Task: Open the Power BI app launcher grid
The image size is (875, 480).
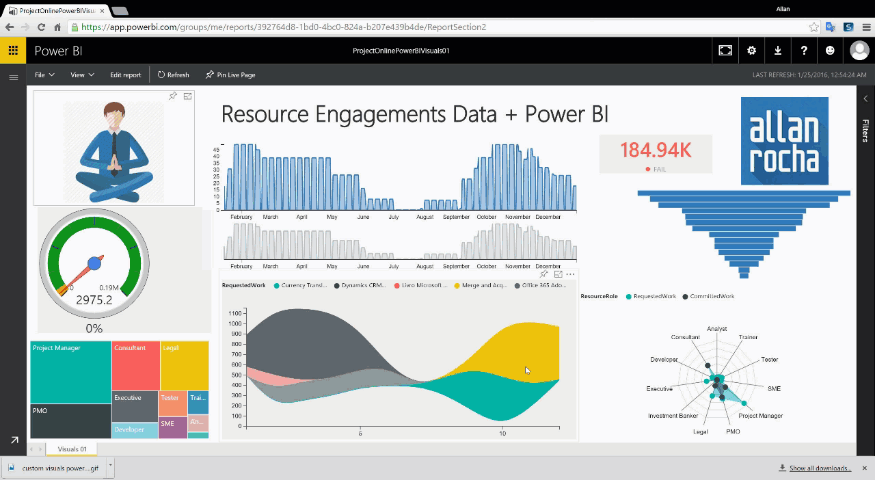Action: tap(13, 50)
